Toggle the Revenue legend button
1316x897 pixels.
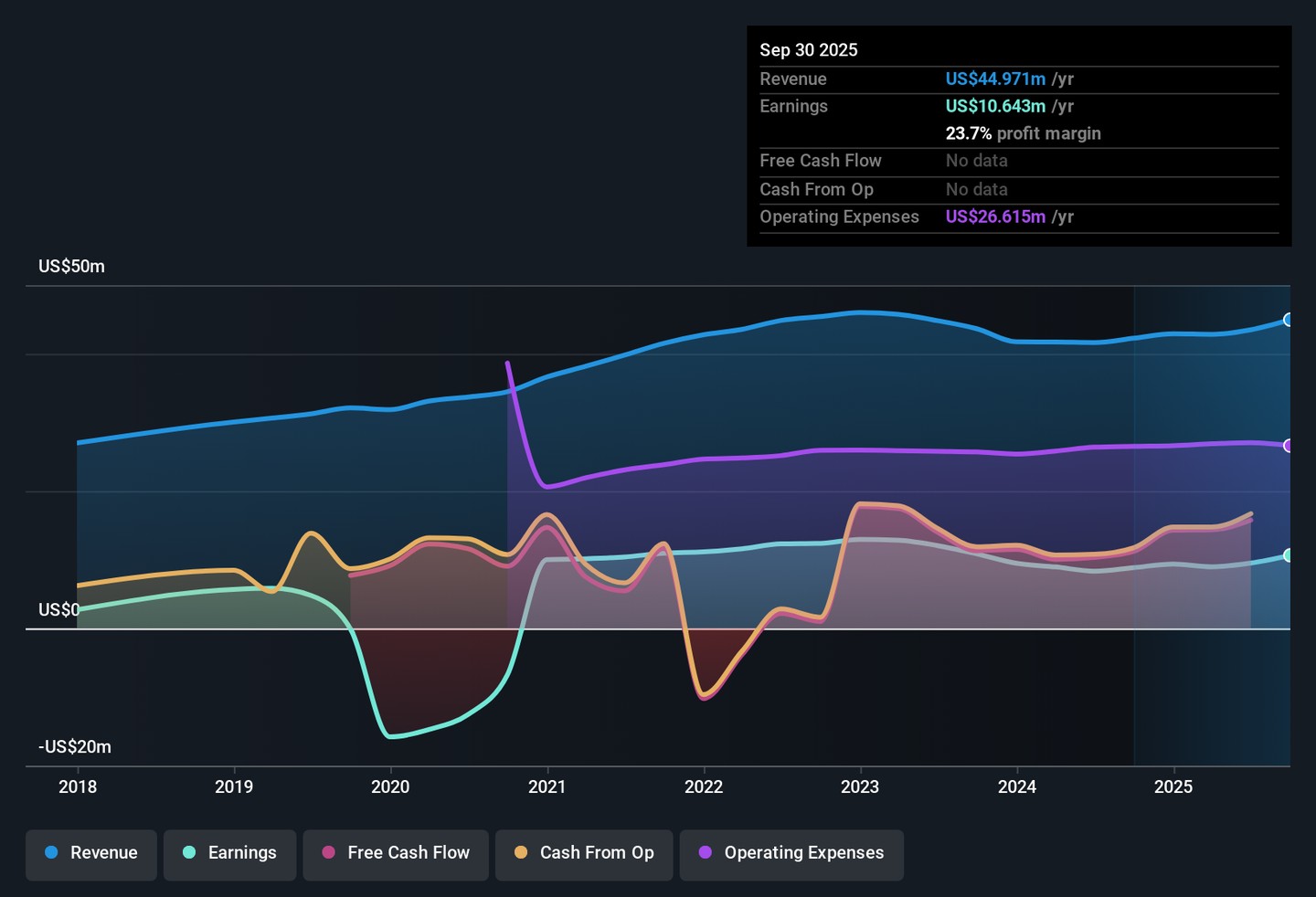click(x=91, y=853)
